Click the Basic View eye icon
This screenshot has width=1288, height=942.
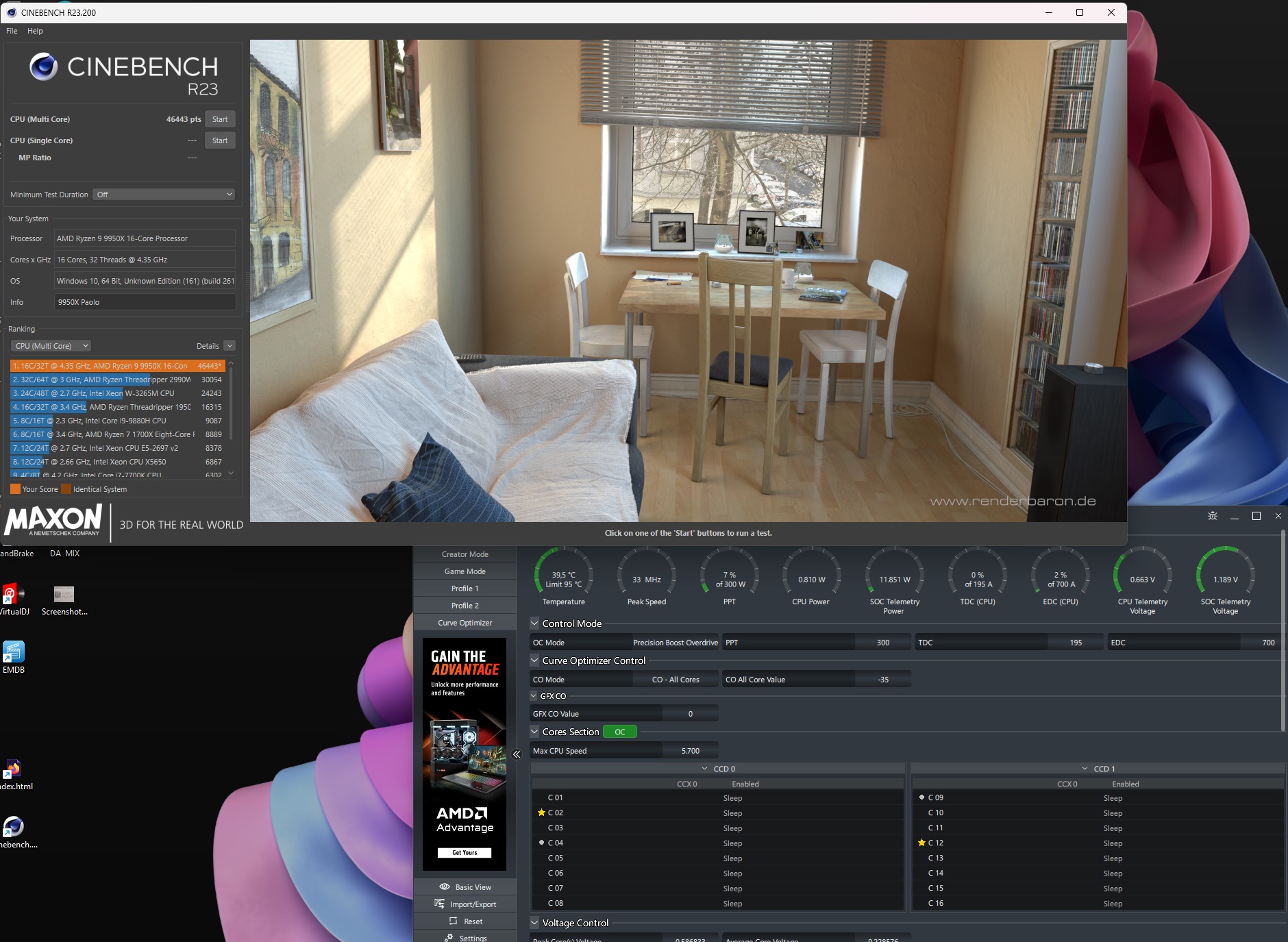(x=445, y=887)
